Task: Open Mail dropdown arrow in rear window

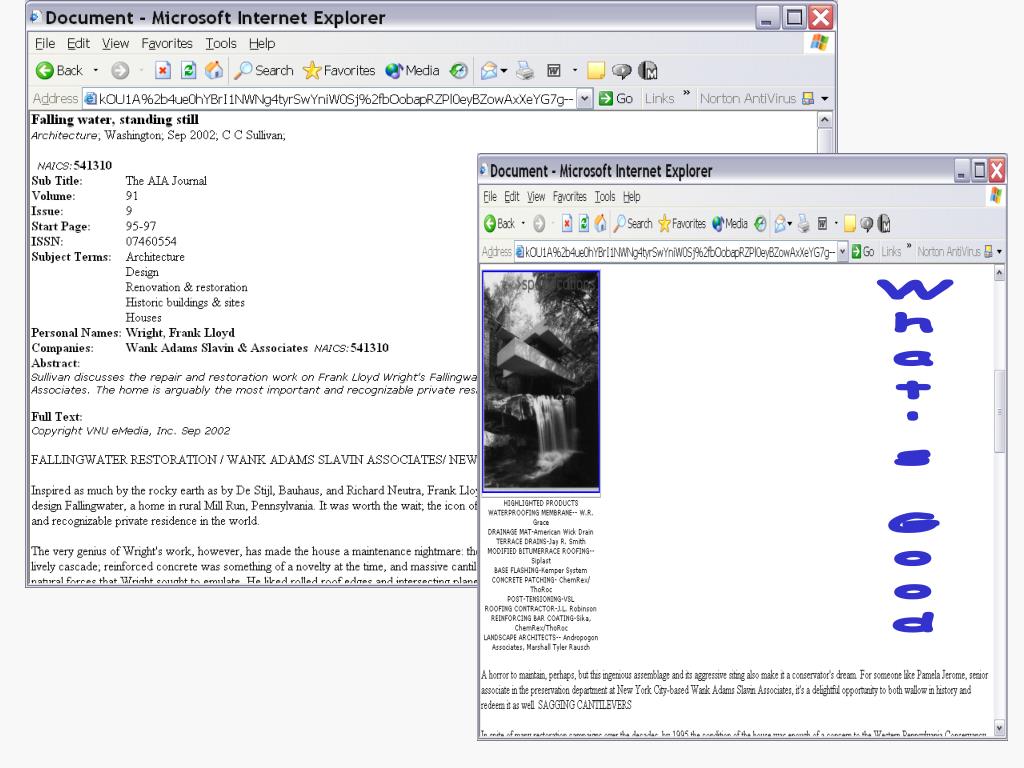Action: (x=504, y=71)
